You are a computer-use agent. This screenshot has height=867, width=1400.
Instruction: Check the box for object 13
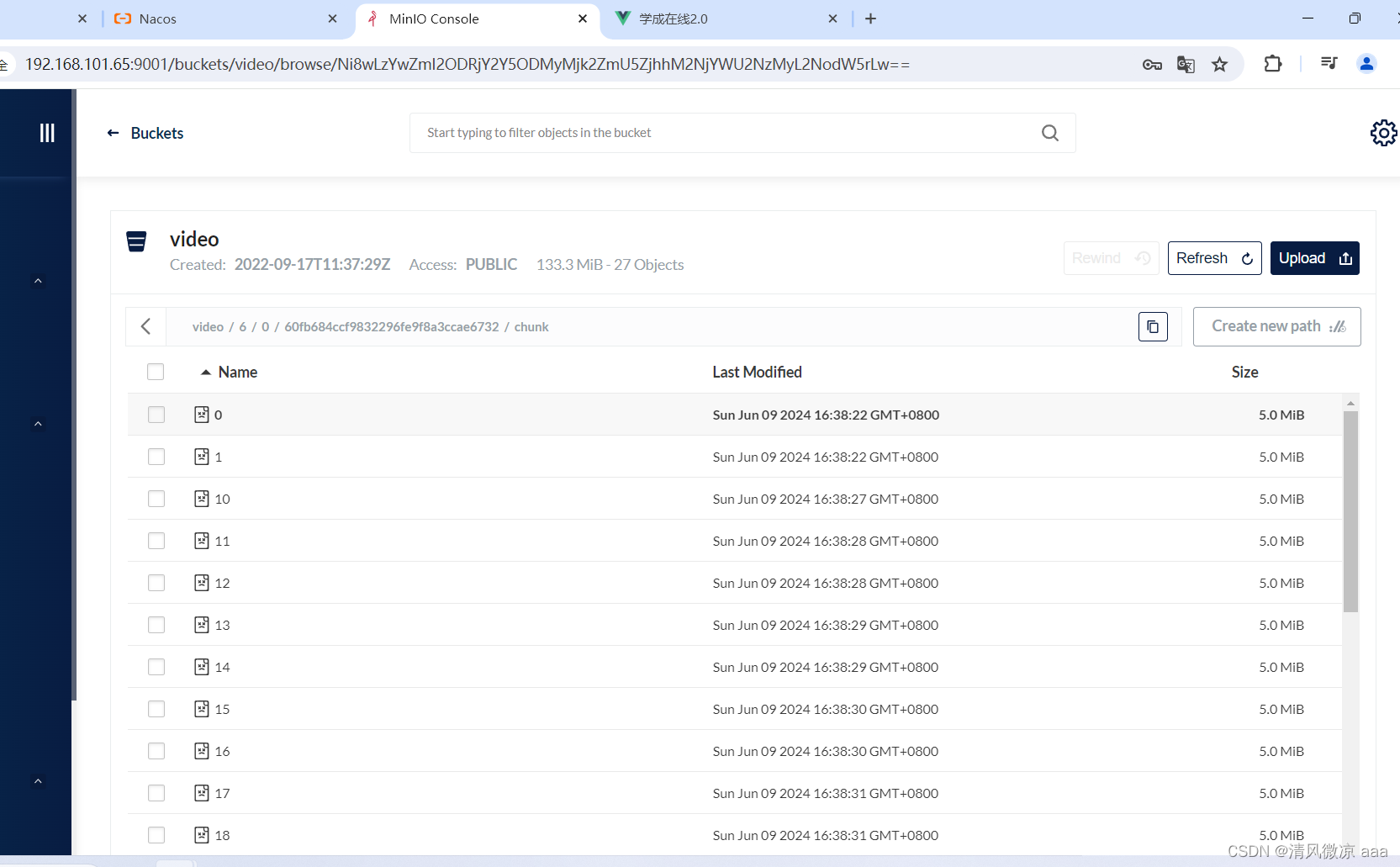(x=156, y=625)
